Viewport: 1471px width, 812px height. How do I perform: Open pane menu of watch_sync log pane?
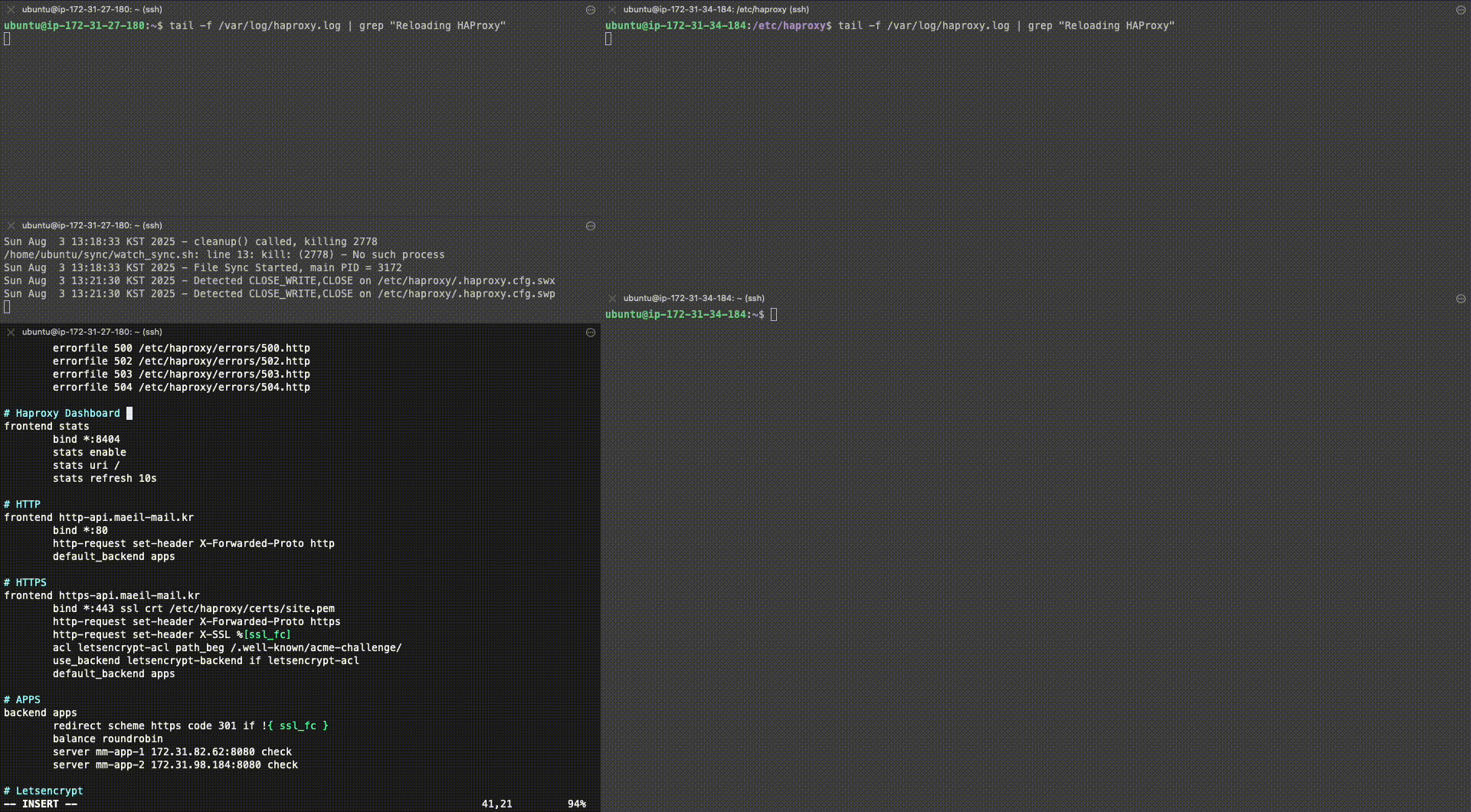[591, 226]
